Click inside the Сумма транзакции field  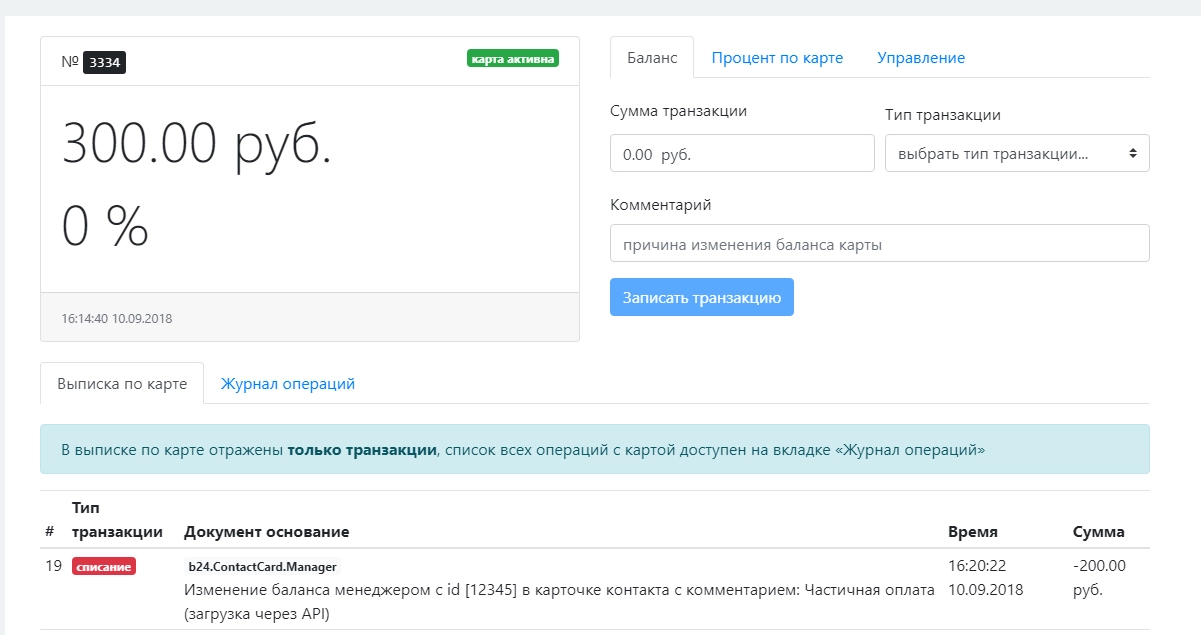742,152
